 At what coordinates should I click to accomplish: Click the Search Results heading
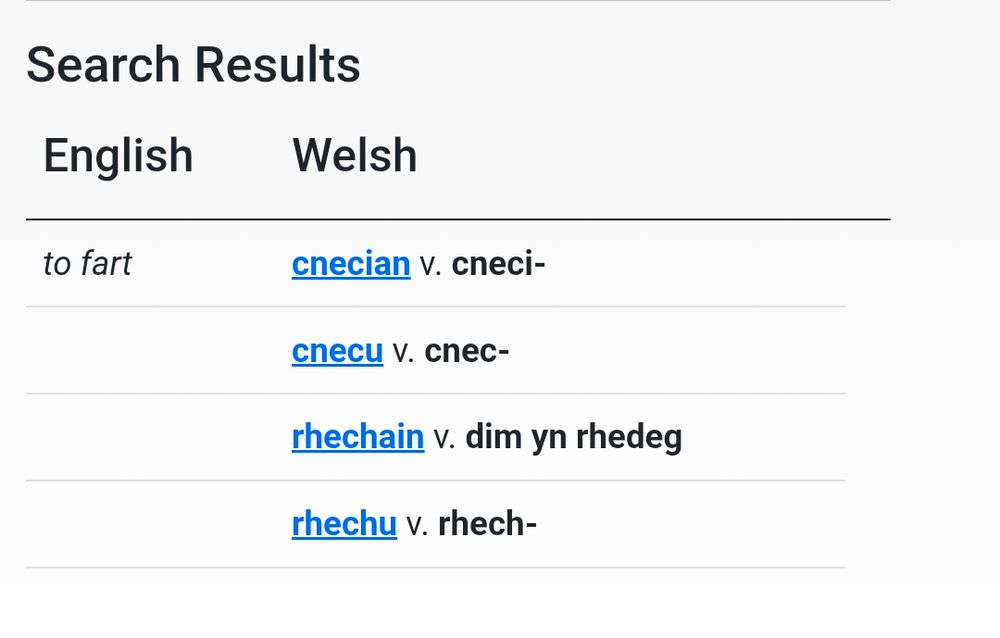[193, 65]
